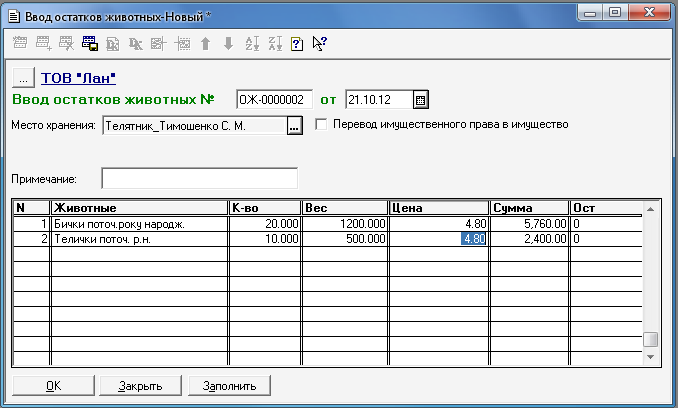Click the crossed-out Dt/Kt toolbar icon
The image size is (678, 408).
pyautogui.click(x=136, y=44)
